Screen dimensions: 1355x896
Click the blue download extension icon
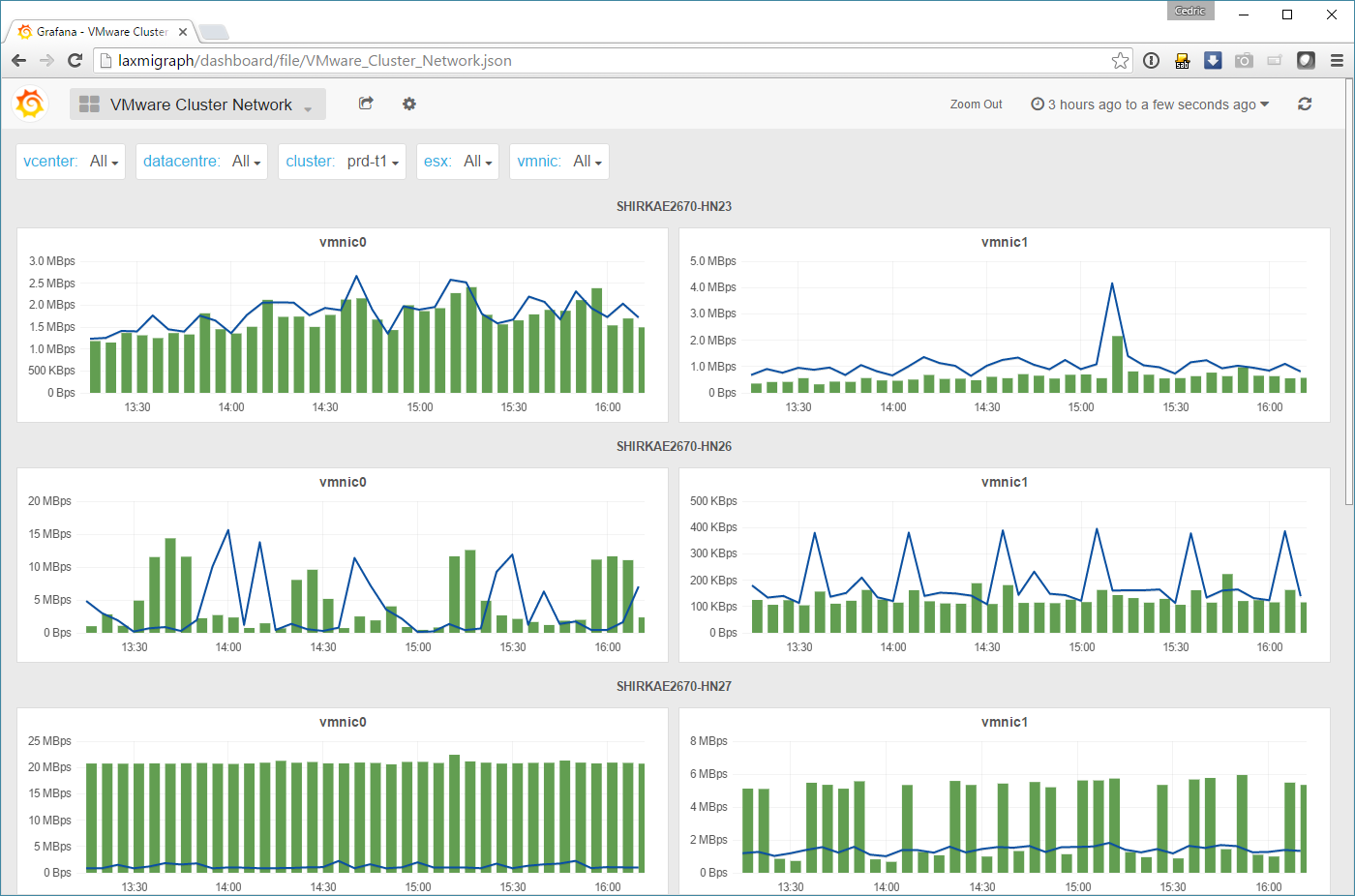point(1213,61)
